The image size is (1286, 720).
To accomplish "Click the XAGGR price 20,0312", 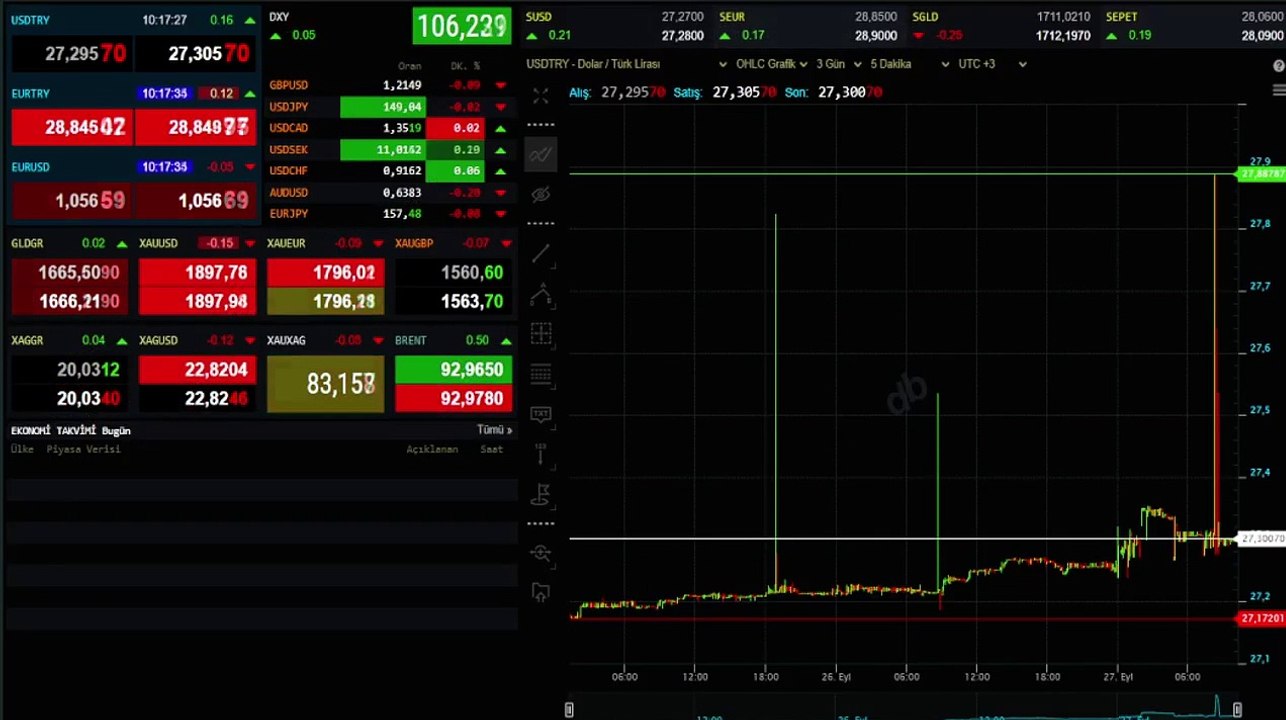I will [x=70, y=370].
